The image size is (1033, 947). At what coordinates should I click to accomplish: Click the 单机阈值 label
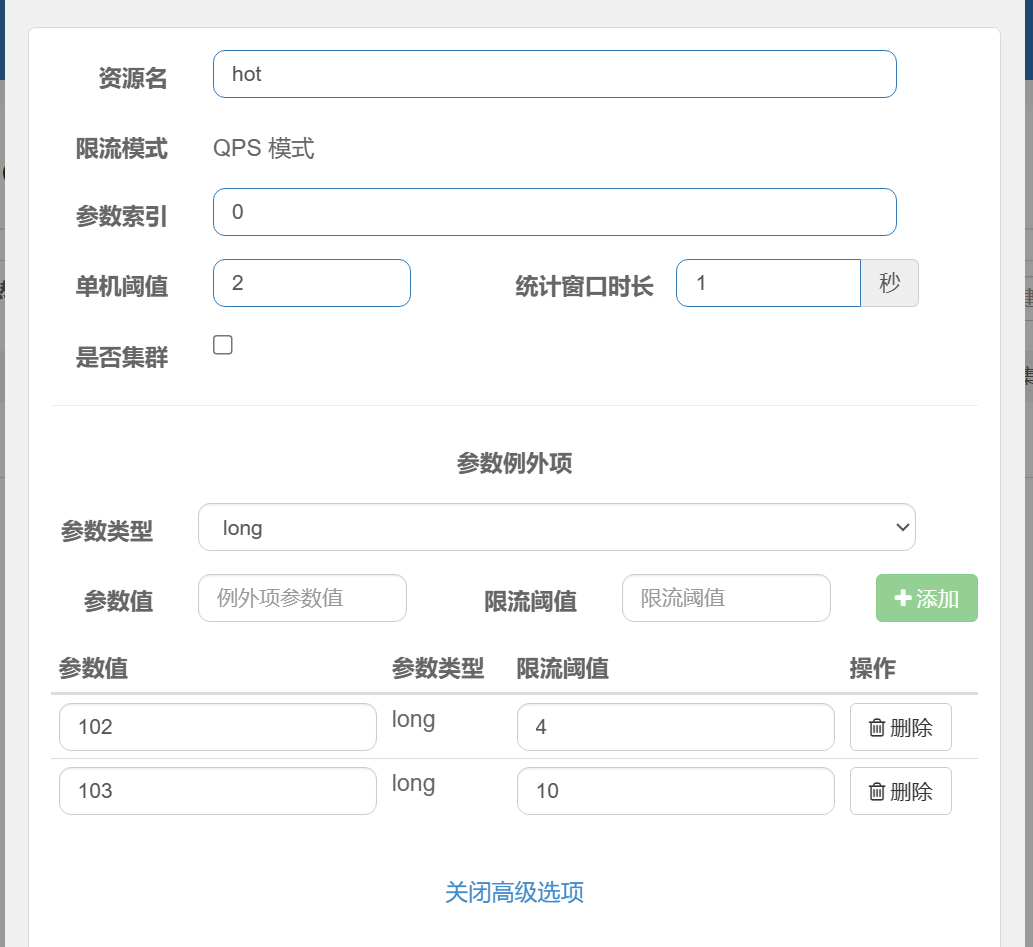click(121, 287)
